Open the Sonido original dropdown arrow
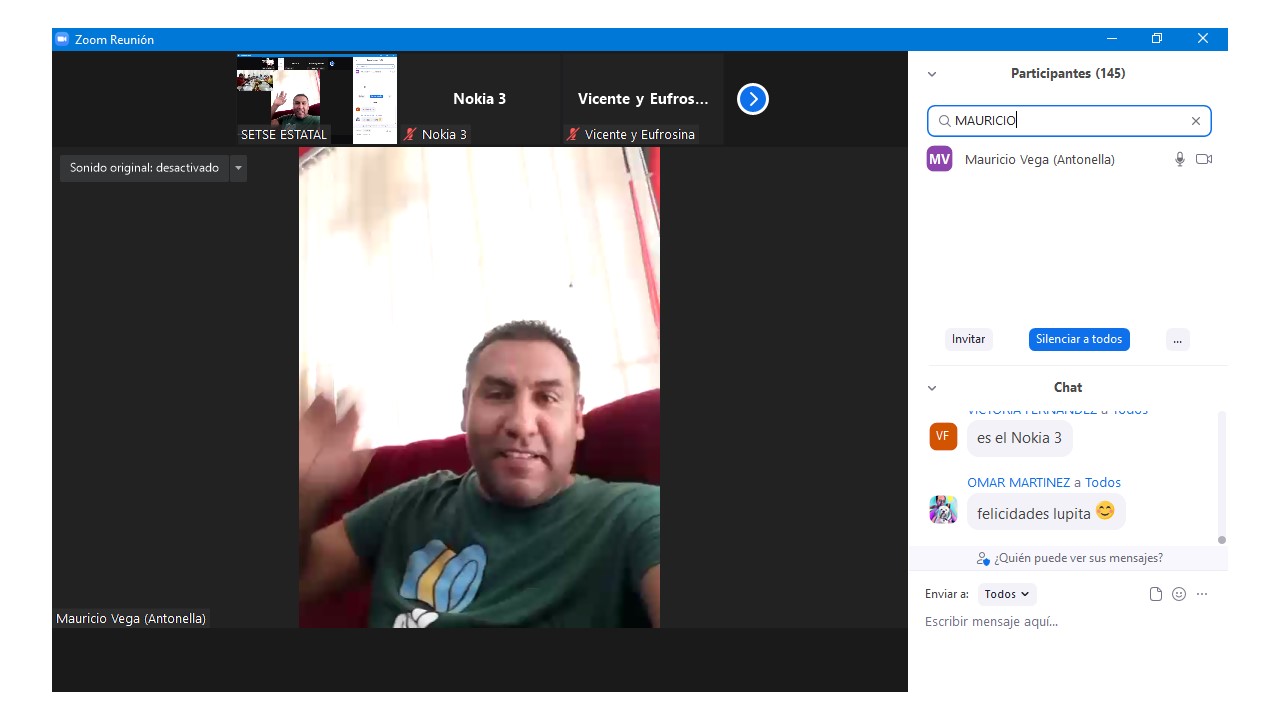 click(238, 168)
